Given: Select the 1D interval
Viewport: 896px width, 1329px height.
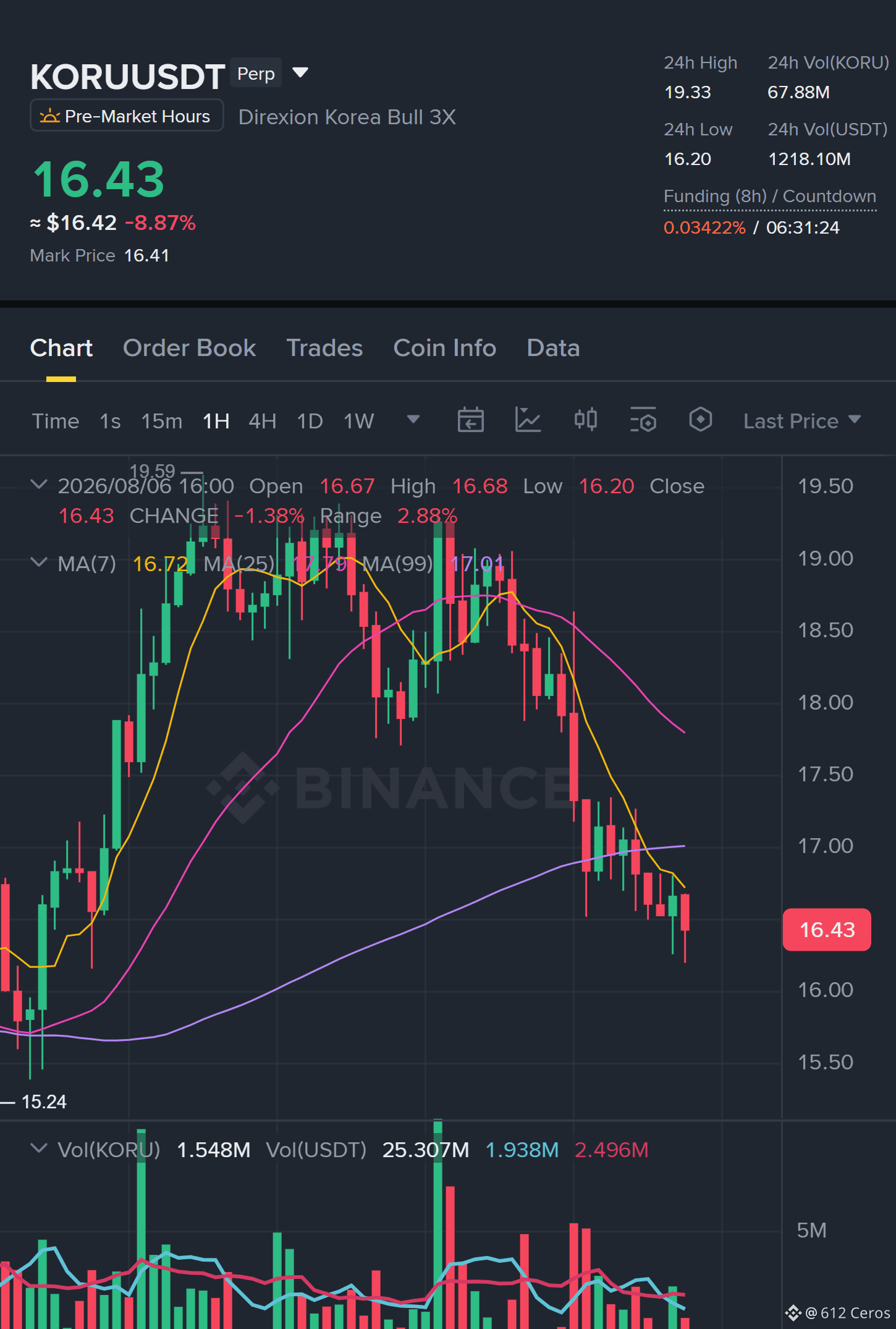Looking at the screenshot, I should tap(310, 421).
